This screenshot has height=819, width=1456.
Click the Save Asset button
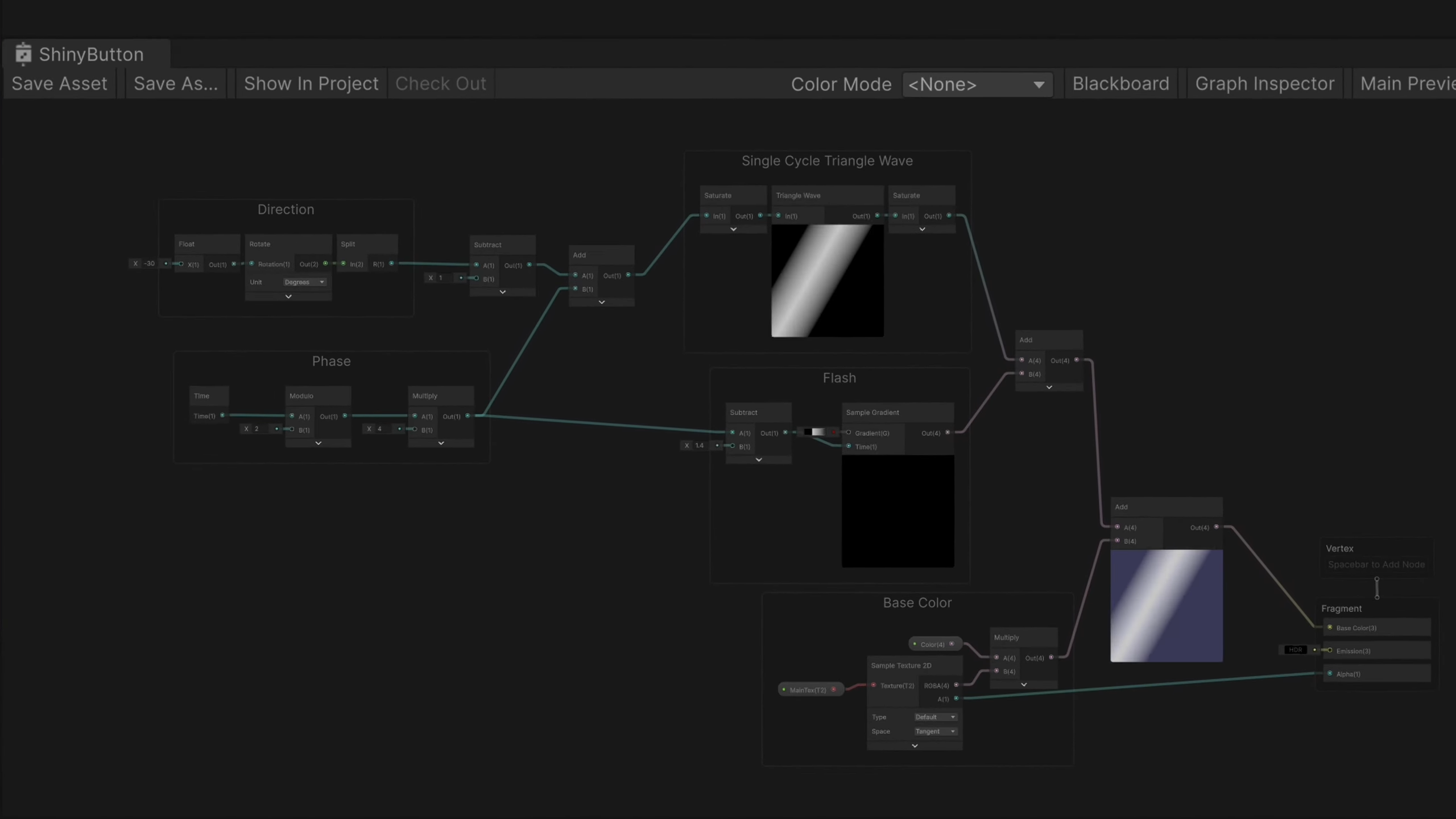59,84
